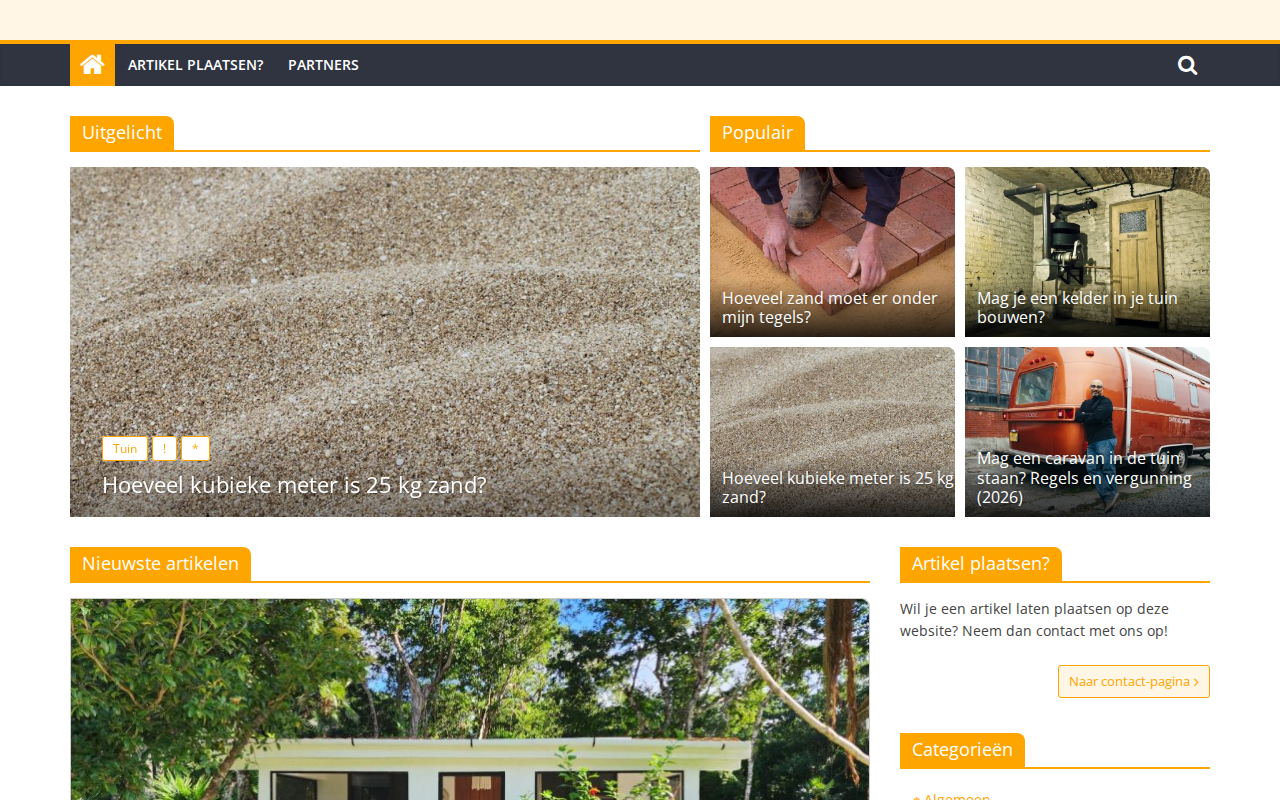Select the Tuin category tag
Viewport: 1280px width, 800px height.
(125, 449)
